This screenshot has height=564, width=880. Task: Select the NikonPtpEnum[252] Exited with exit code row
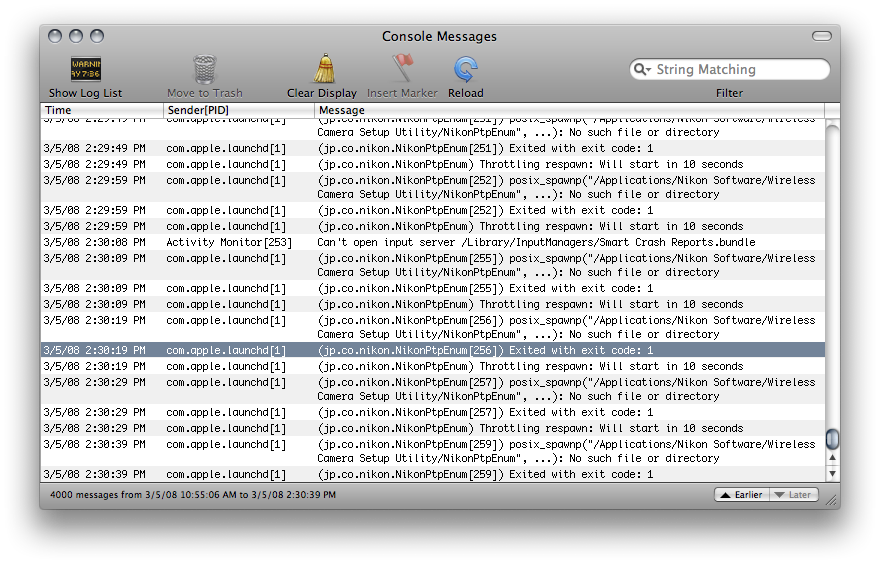click(433, 210)
